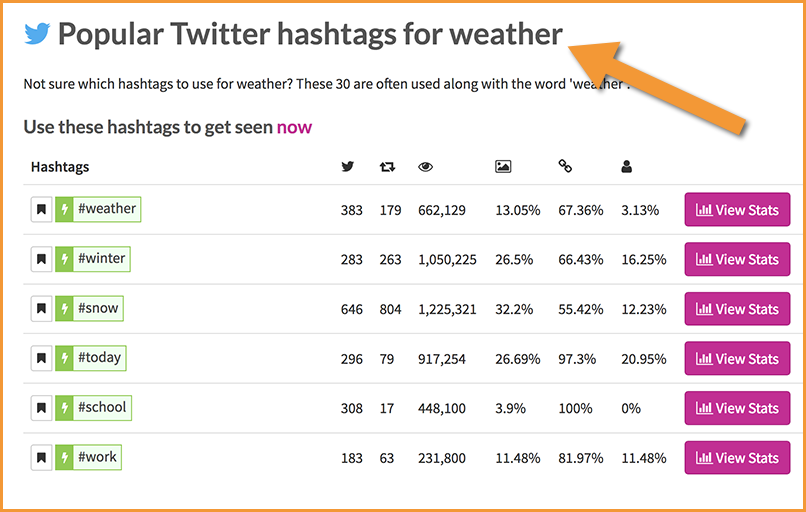Open View Stats for #winter

pyautogui.click(x=737, y=259)
